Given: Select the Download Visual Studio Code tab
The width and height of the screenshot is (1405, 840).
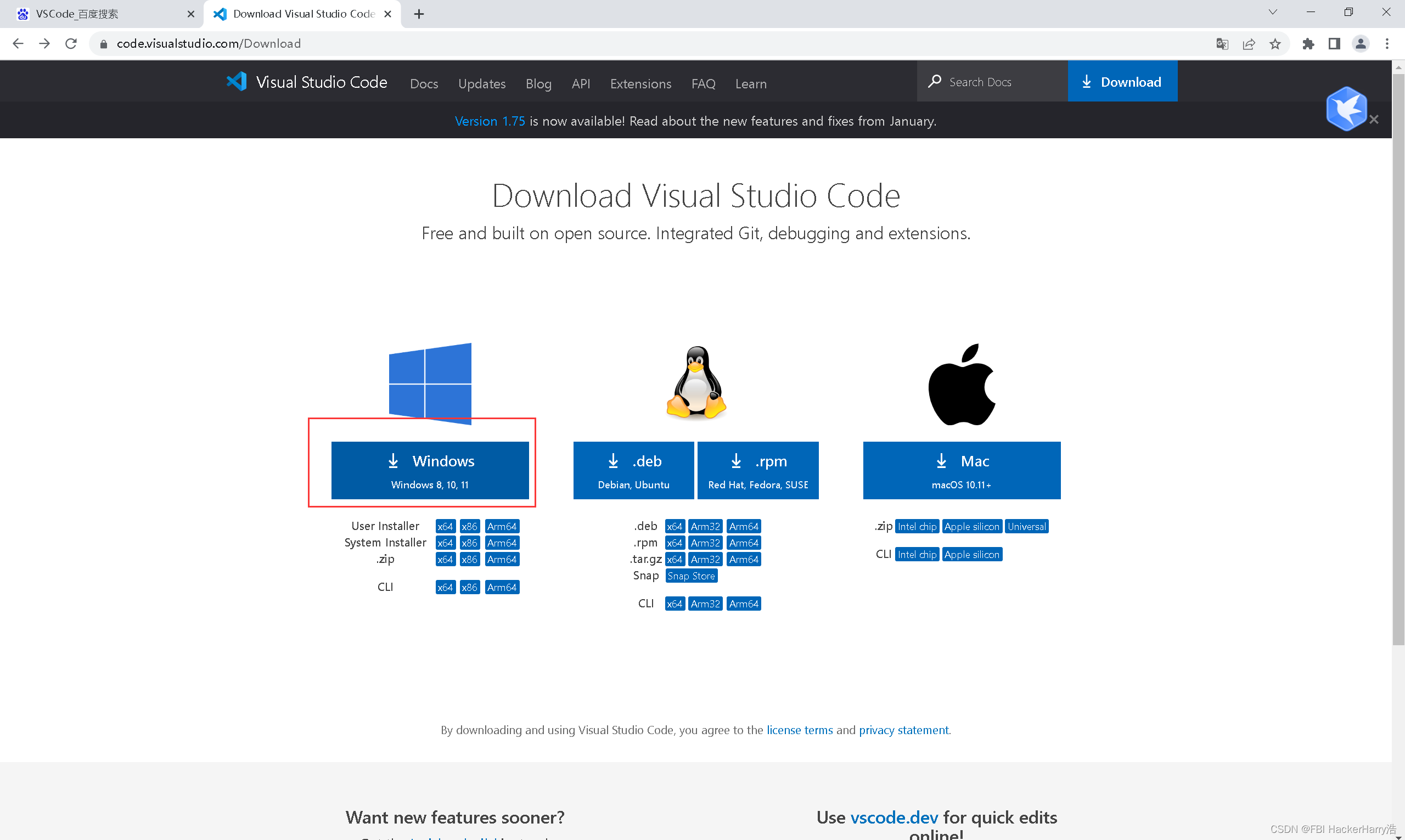Looking at the screenshot, I should (x=302, y=14).
